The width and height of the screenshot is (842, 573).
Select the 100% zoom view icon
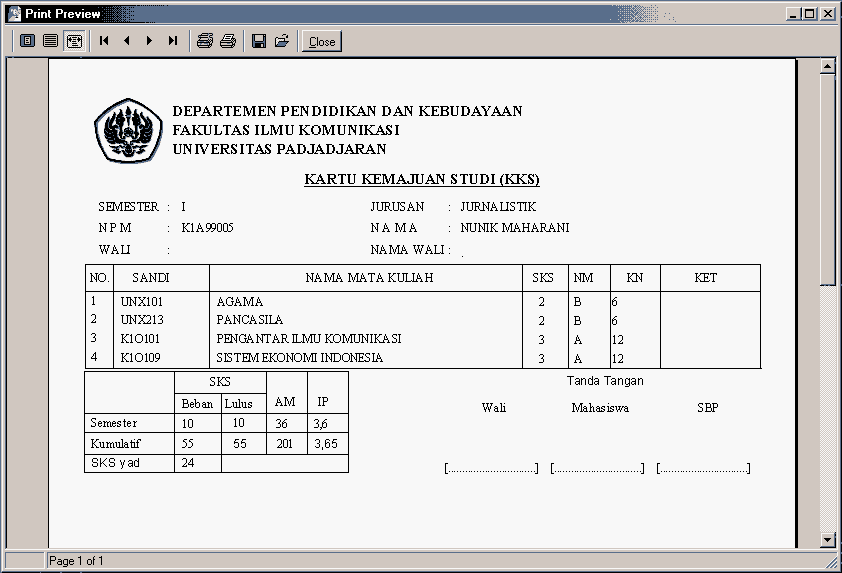[x=50, y=41]
